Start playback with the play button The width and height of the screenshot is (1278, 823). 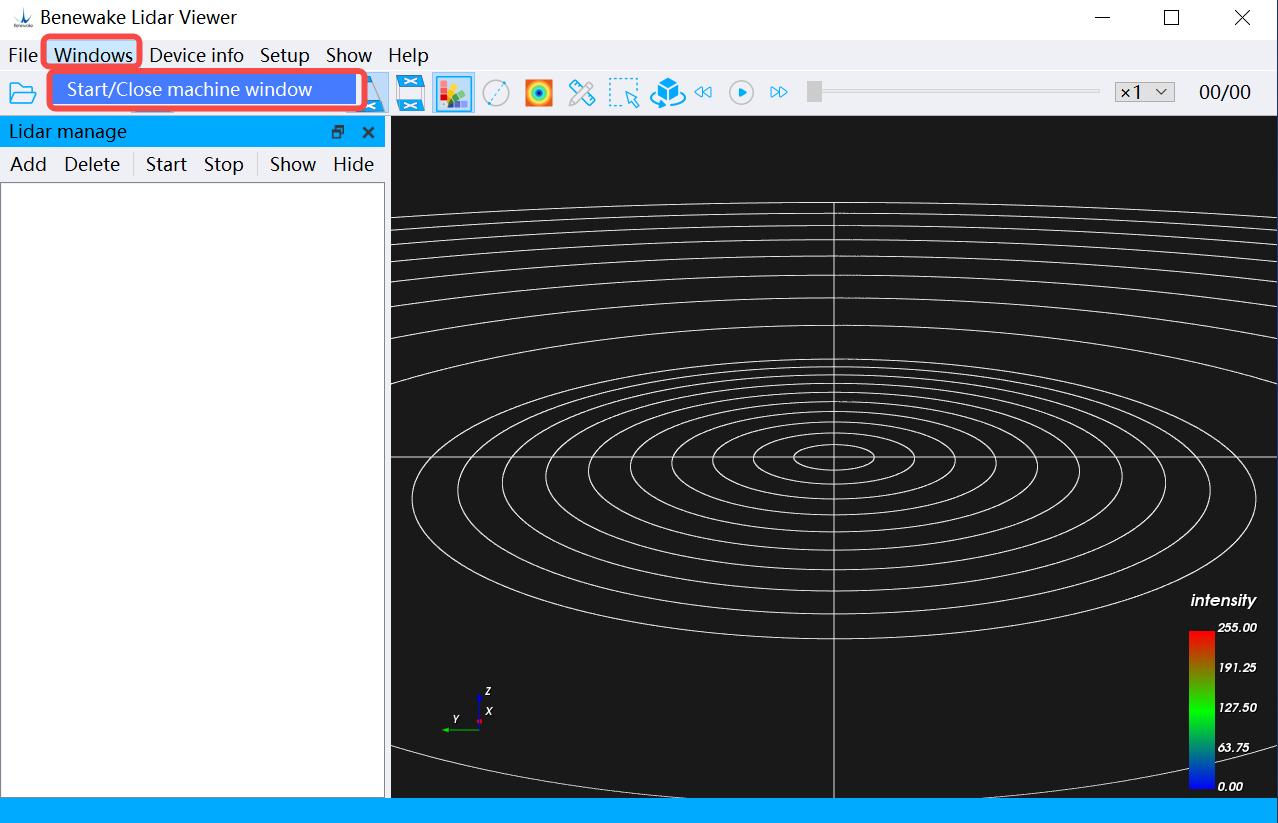pos(741,92)
